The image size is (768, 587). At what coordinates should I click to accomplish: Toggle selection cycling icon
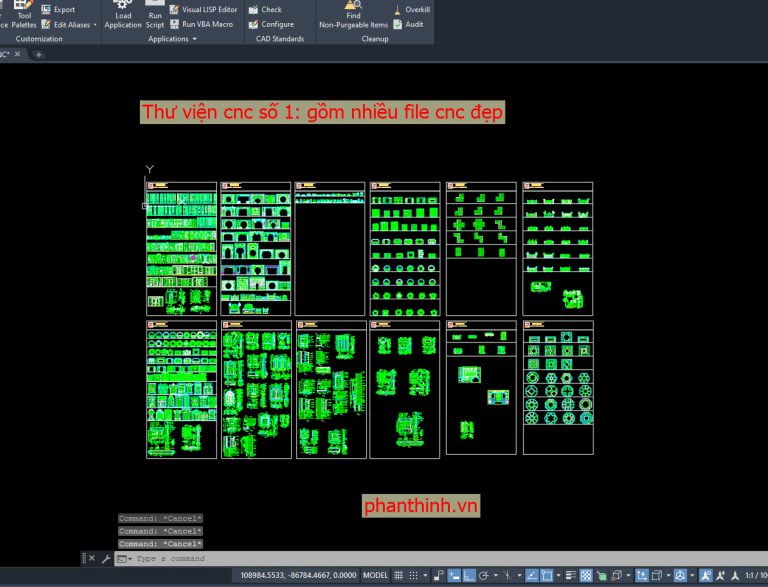point(602,575)
